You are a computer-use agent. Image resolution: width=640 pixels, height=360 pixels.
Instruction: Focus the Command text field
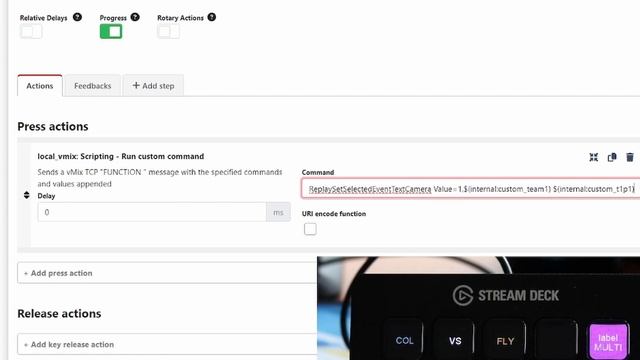[x=471, y=189]
